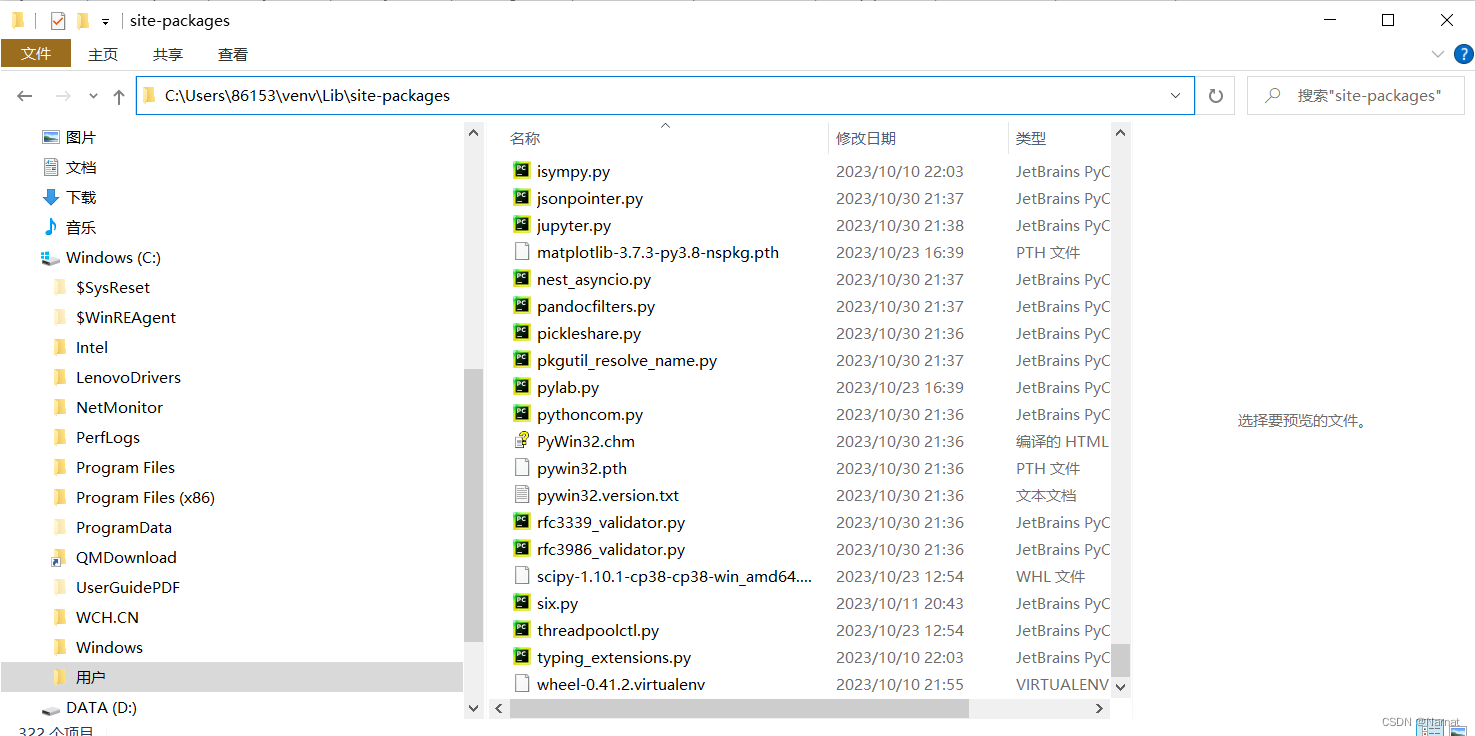
Task: Click the file list horizontal scrollbar thumb
Action: click(739, 708)
